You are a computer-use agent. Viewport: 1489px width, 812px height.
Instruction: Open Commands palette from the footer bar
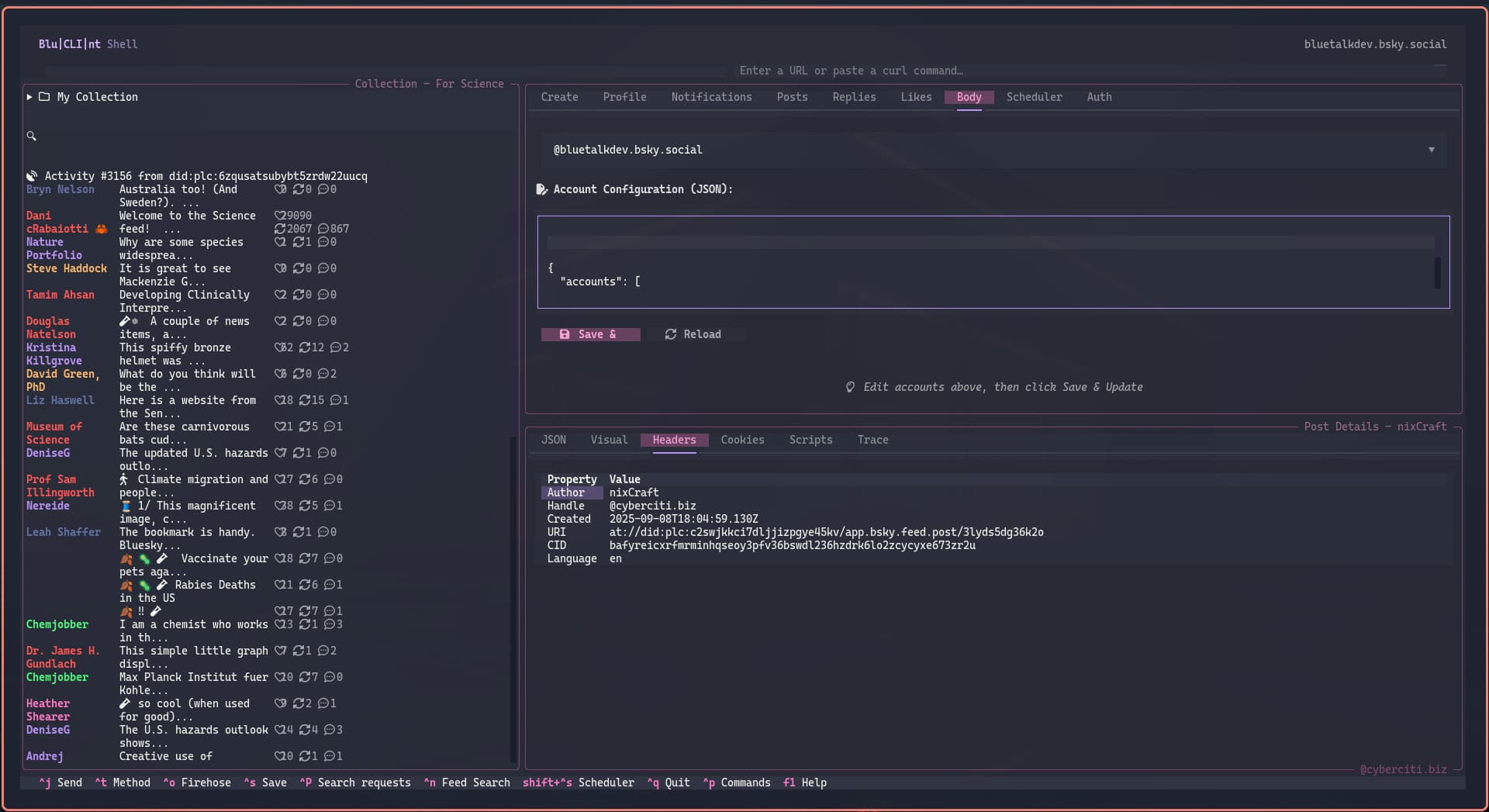pos(737,783)
